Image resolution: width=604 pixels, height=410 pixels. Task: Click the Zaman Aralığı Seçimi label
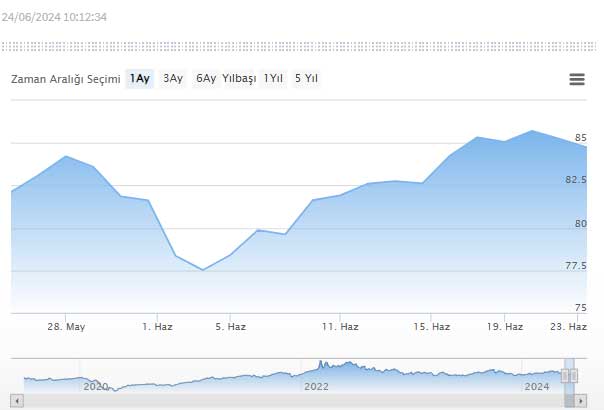coord(65,79)
